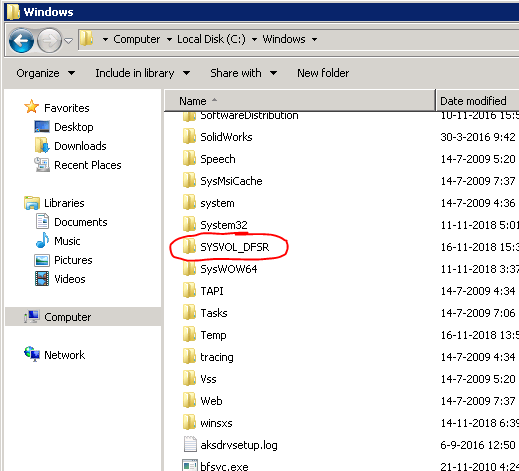
Task: Click the 6-9-2016 12:50 date entry
Action: [x=478, y=445]
